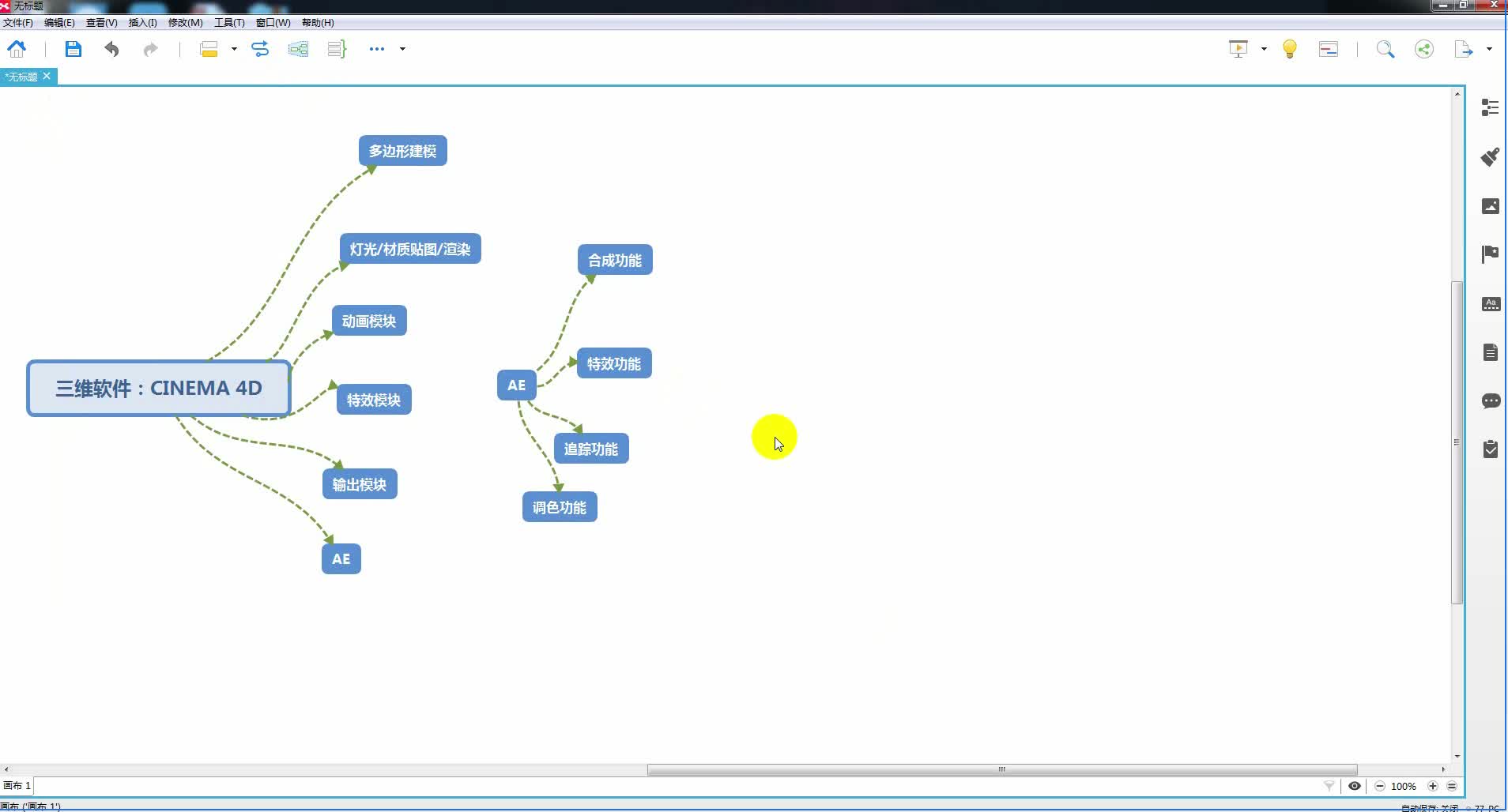Open the Gantt chart view
Image resolution: width=1508 pixels, height=812 pixels.
coord(1328,49)
